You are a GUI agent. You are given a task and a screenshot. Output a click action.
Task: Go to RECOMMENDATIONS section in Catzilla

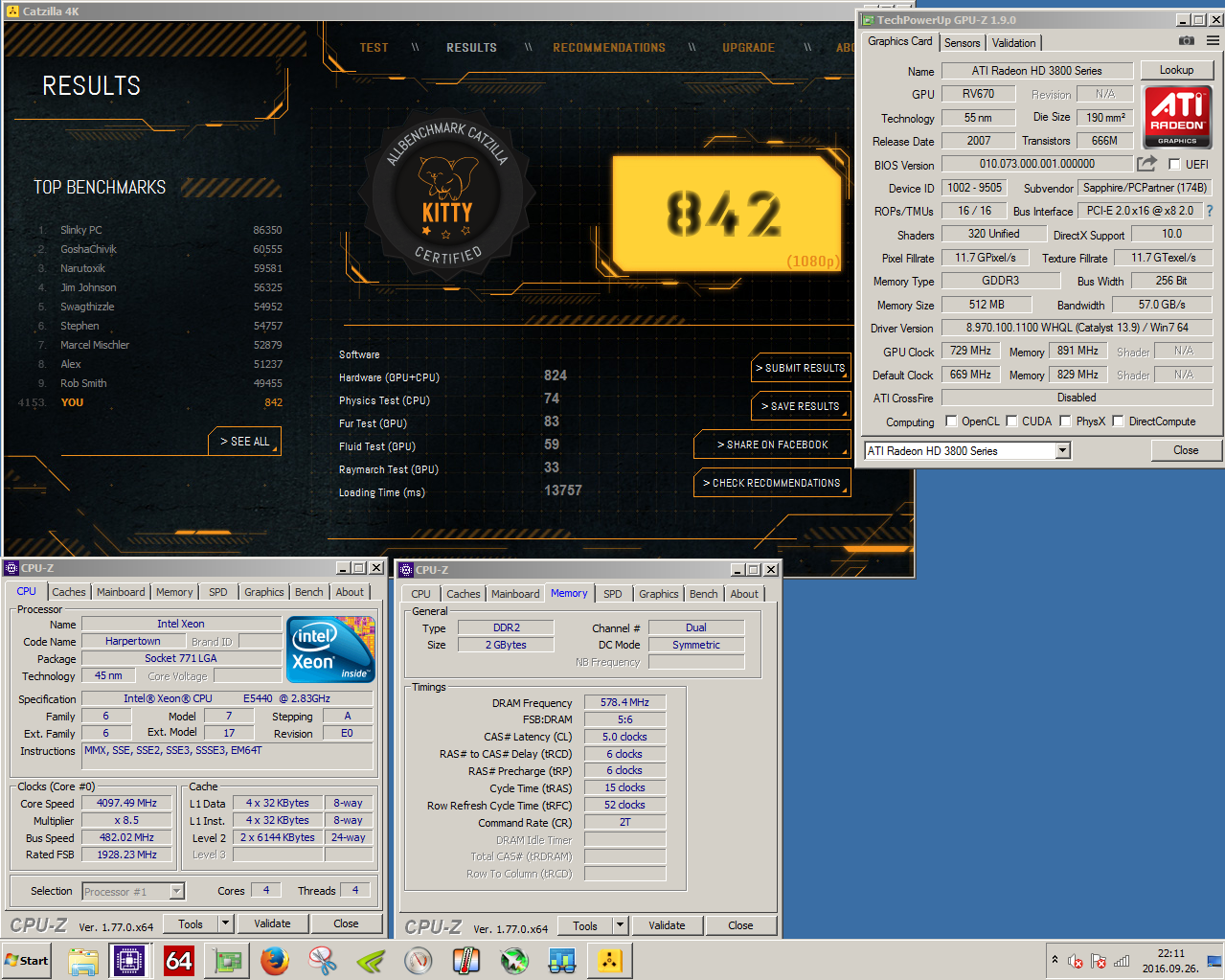[609, 47]
